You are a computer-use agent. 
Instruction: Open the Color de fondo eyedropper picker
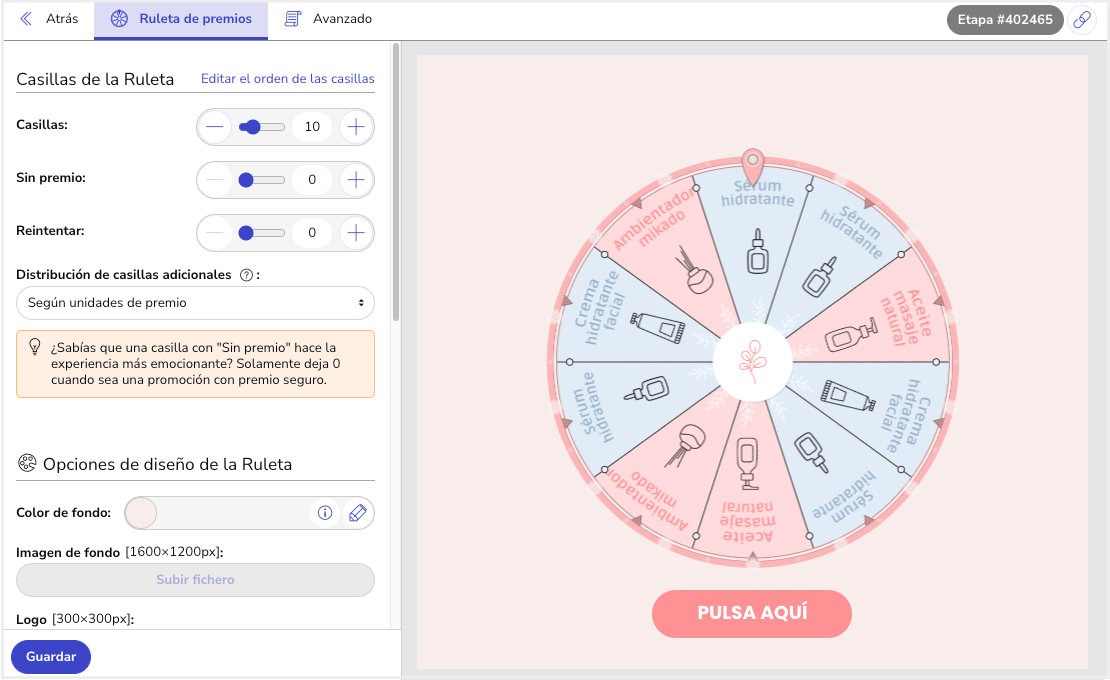(x=357, y=513)
